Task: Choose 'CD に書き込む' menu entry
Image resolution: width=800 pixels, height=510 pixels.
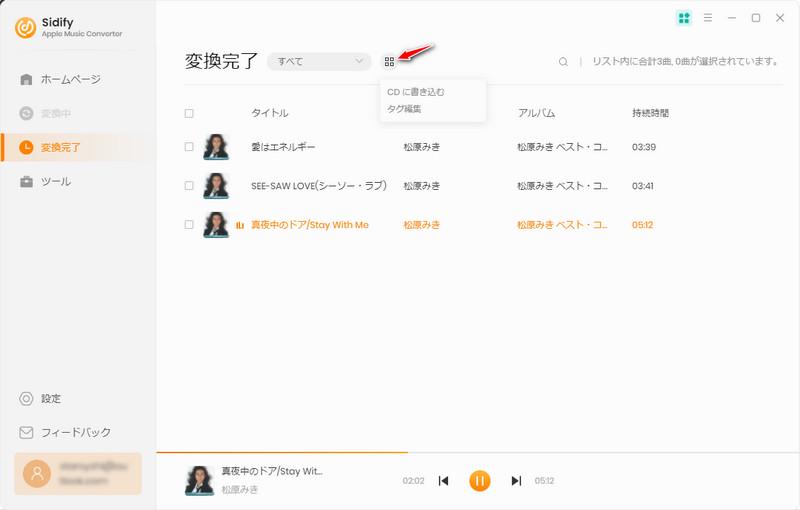Action: click(416, 92)
